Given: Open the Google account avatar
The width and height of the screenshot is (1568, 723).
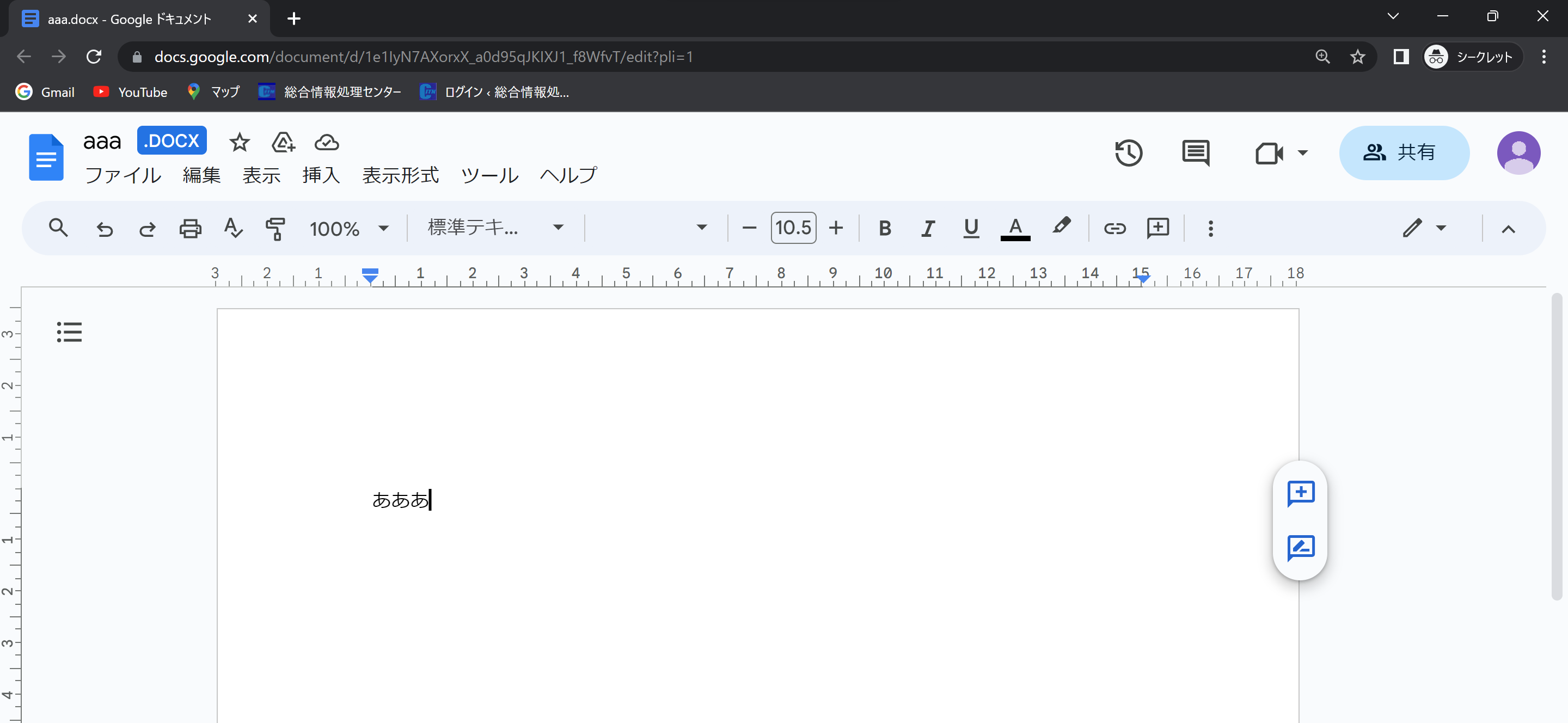Looking at the screenshot, I should (1518, 153).
